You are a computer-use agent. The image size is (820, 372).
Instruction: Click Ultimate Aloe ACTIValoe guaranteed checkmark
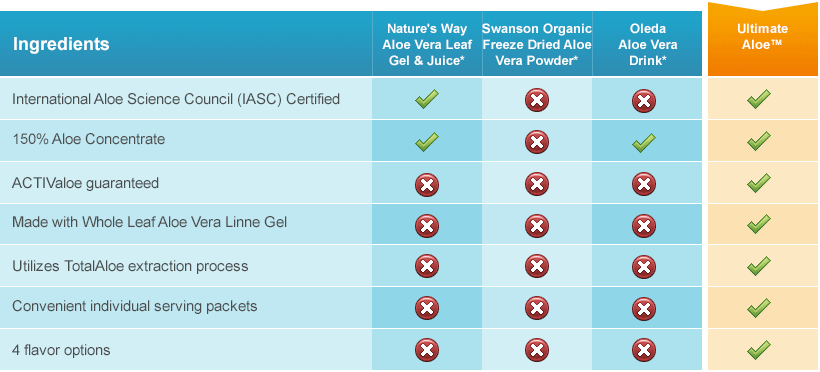tap(758, 183)
